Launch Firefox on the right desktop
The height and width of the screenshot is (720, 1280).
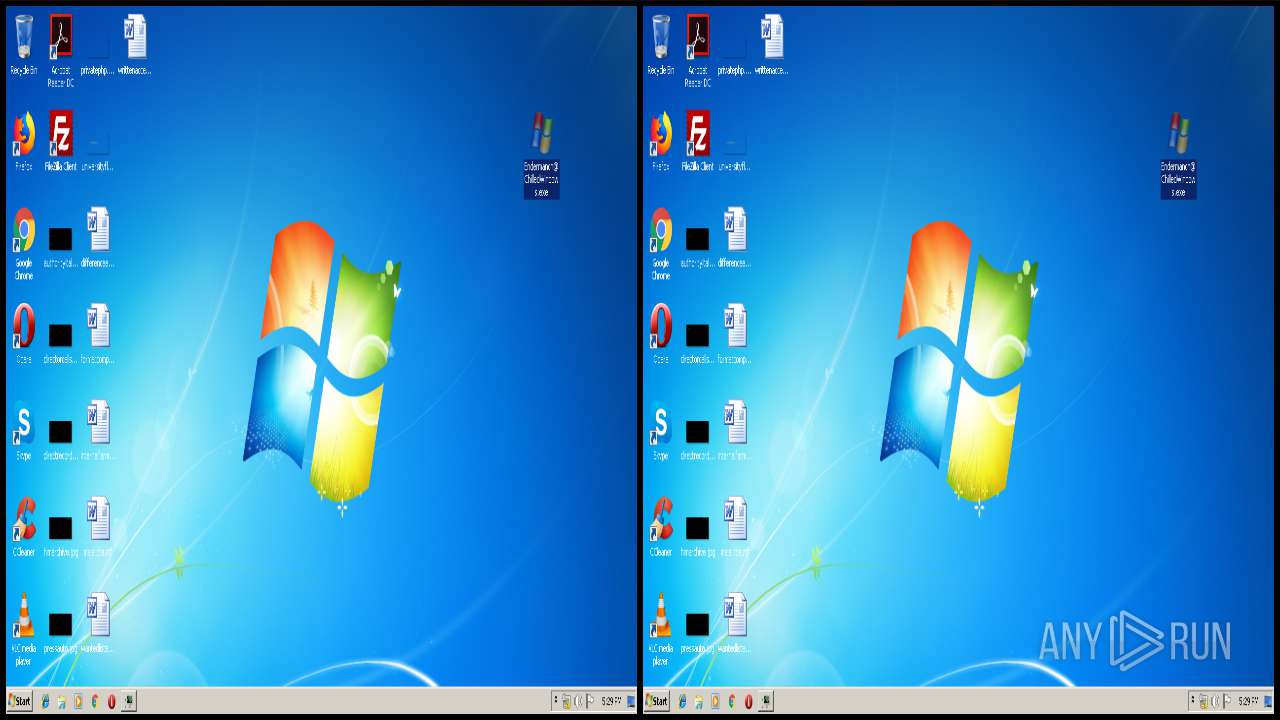coord(661,141)
